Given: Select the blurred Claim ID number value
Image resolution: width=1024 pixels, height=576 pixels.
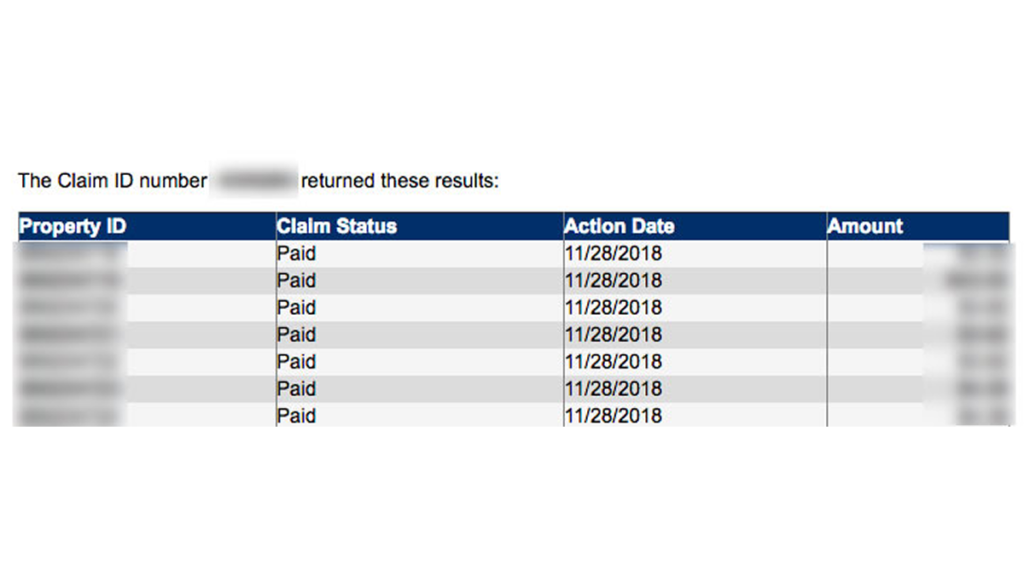Looking at the screenshot, I should click(x=255, y=180).
